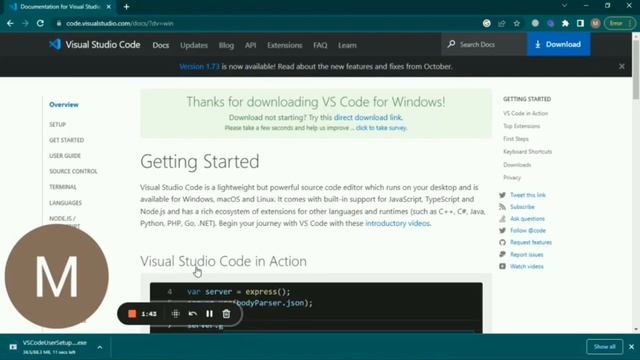Viewport: 640px width, 360px height.
Task: Go to the API page
Action: pos(250,45)
